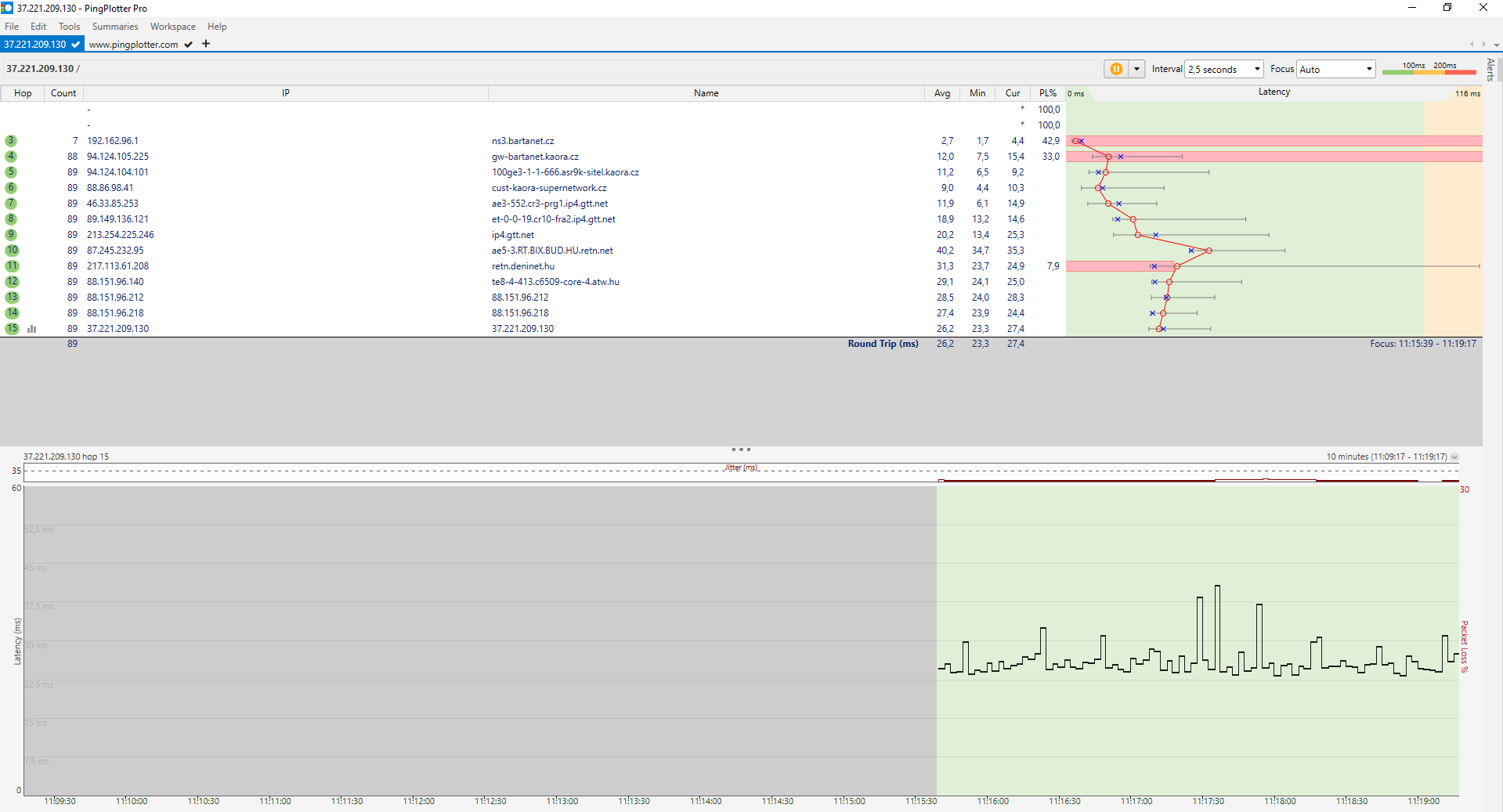The image size is (1503, 812).
Task: Open the Workspace menu
Action: 173,27
